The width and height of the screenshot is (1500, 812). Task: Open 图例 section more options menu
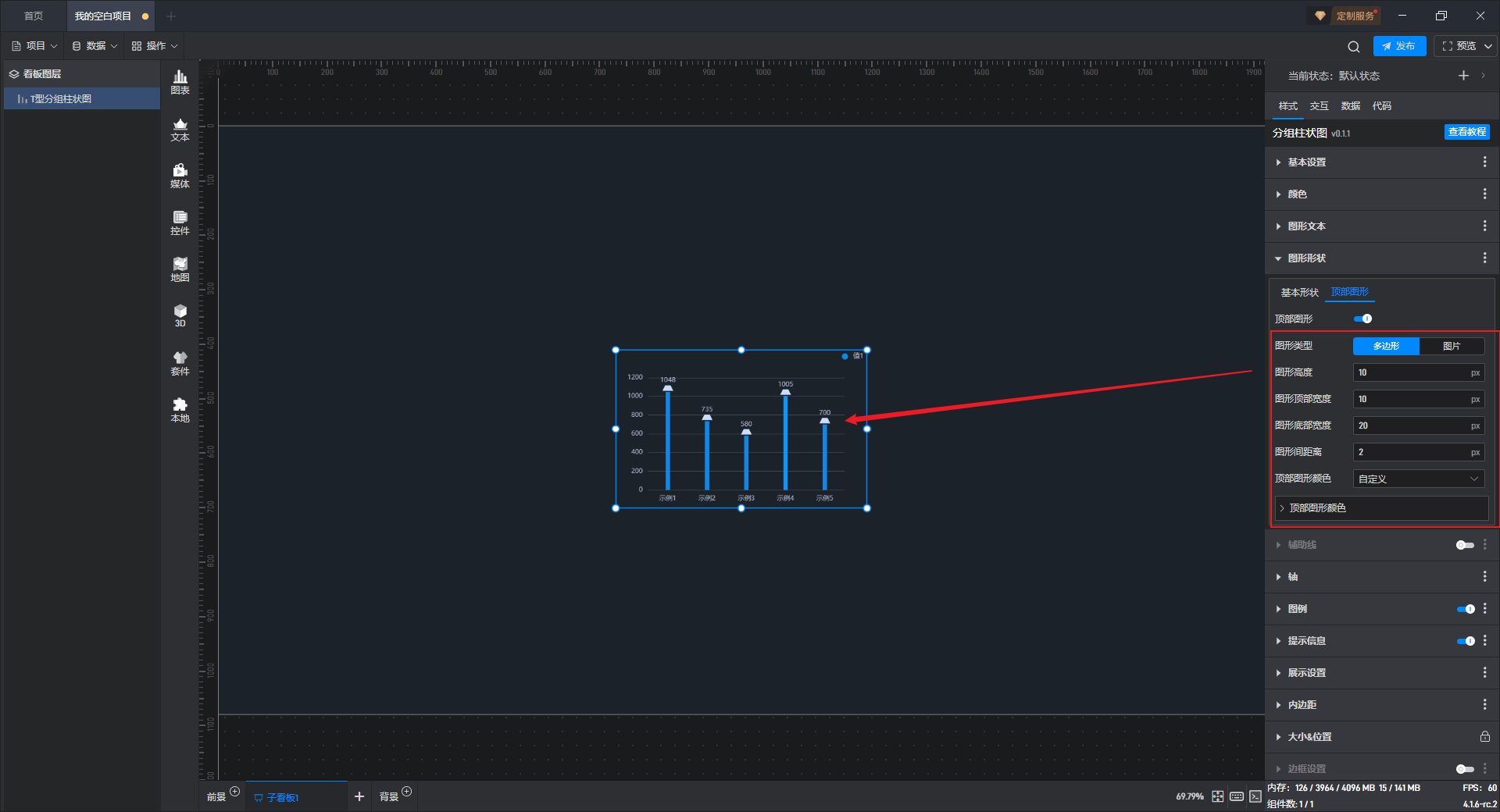point(1484,608)
